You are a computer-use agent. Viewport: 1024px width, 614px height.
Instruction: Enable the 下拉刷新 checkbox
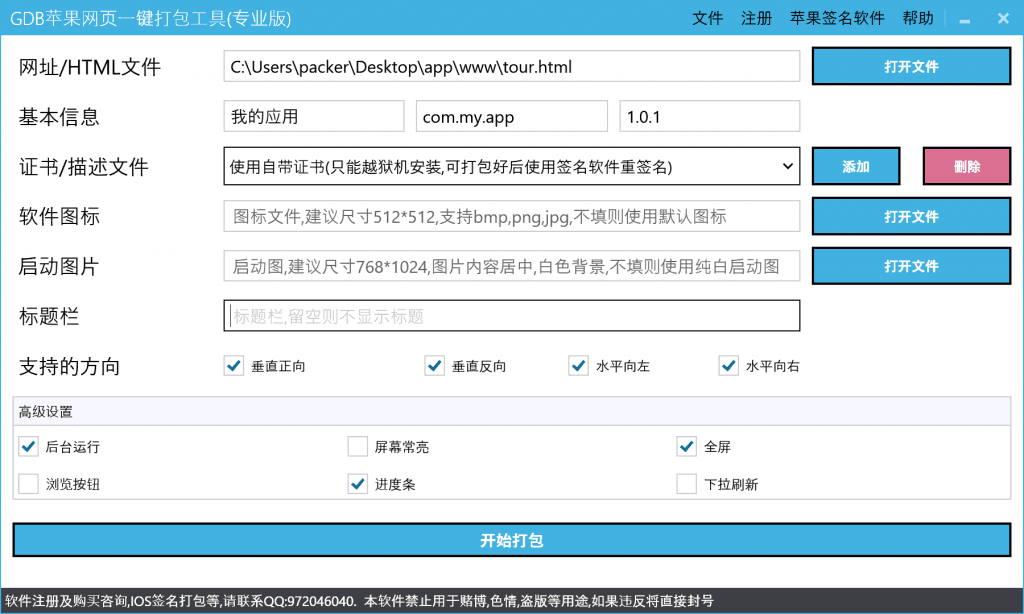tap(687, 484)
